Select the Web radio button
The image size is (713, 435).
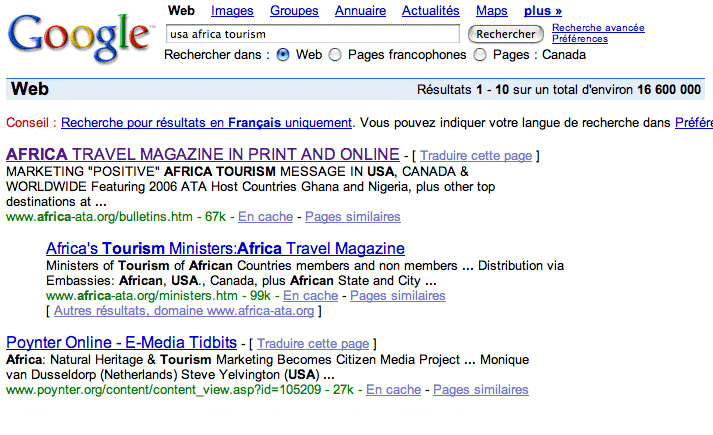(283, 55)
